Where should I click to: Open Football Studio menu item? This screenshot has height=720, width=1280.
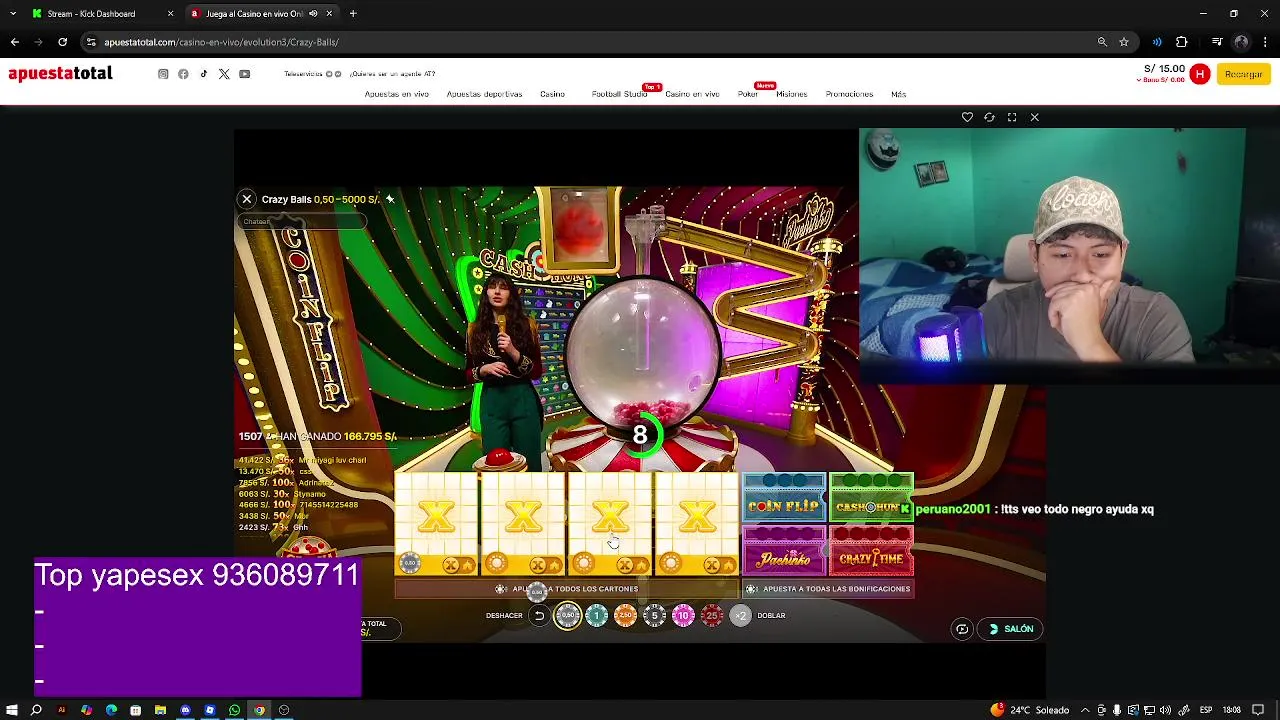619,94
